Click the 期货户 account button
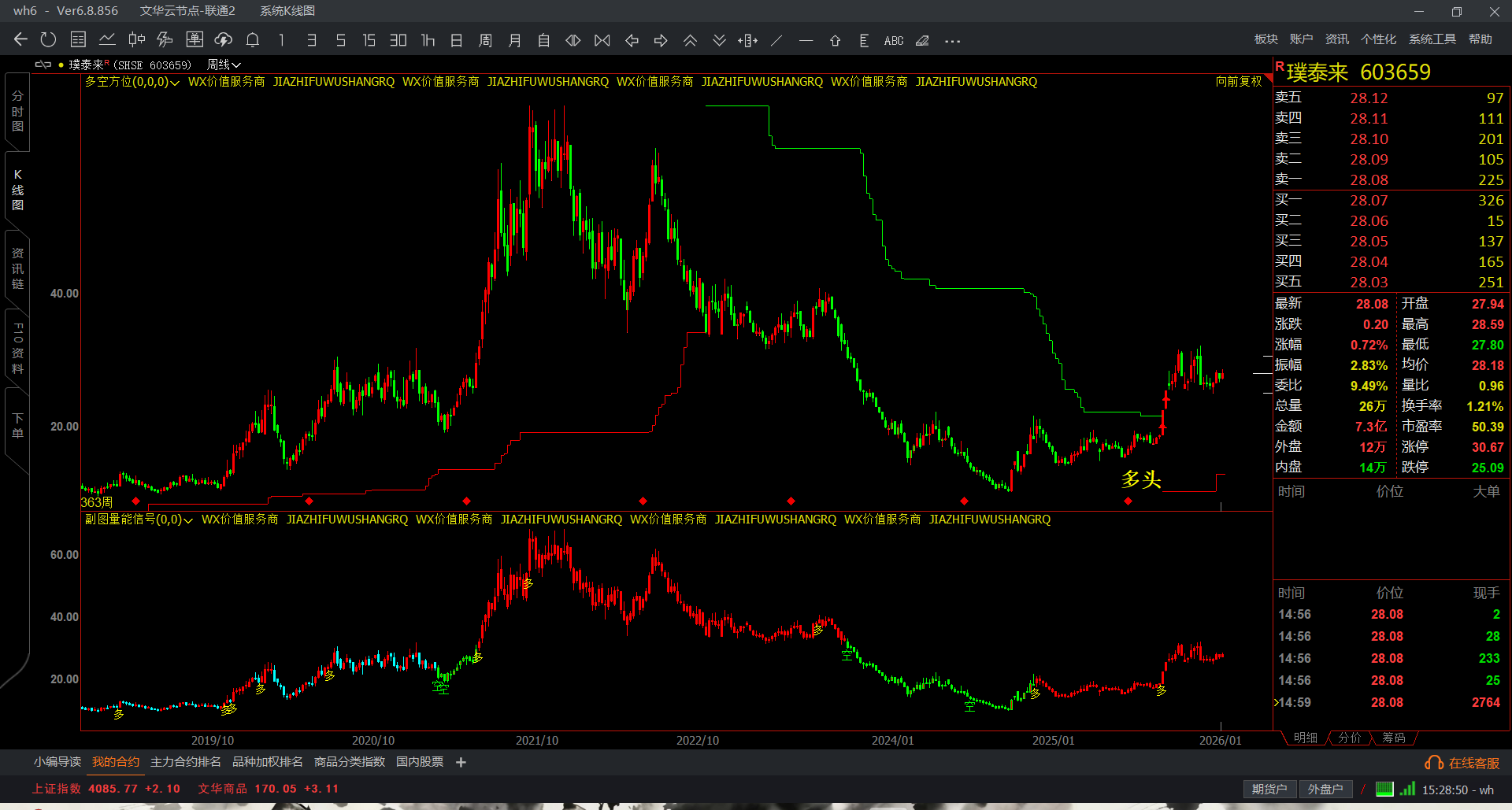Image resolution: width=1512 pixels, height=810 pixels. click(1269, 790)
